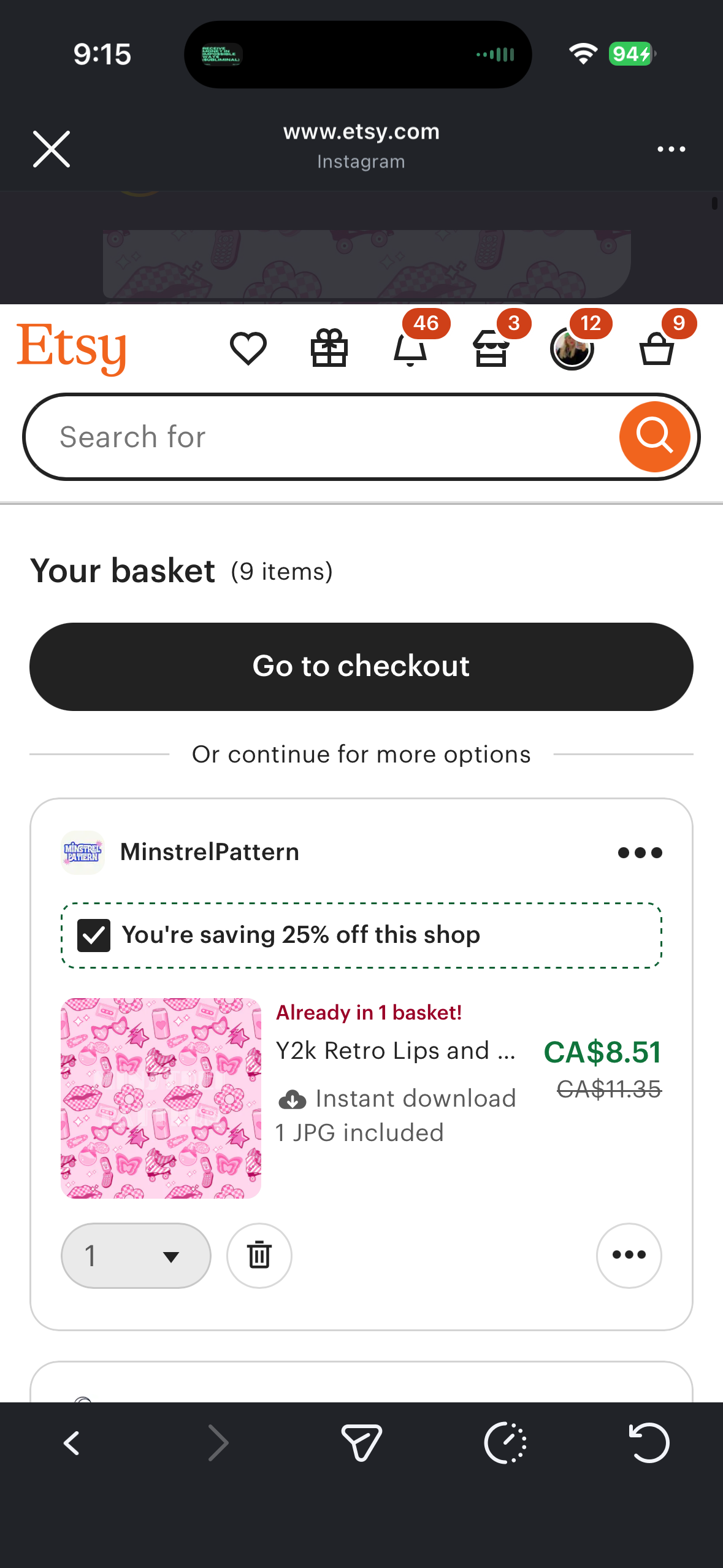Open the gift icon in Etsy header

[329, 348]
